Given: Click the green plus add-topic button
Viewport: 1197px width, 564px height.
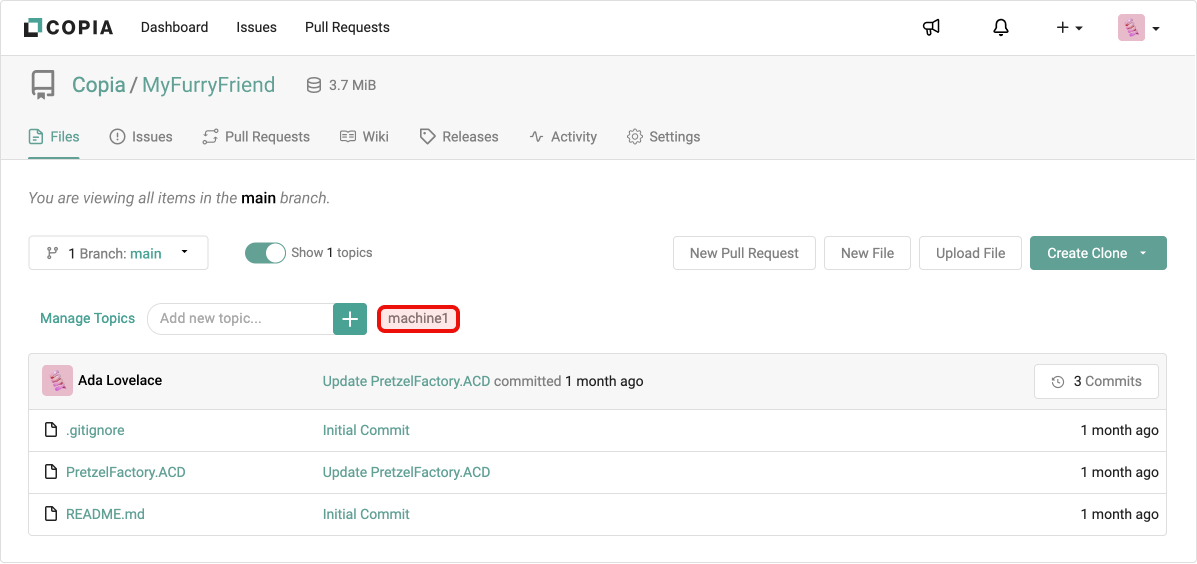Looking at the screenshot, I should coord(350,319).
